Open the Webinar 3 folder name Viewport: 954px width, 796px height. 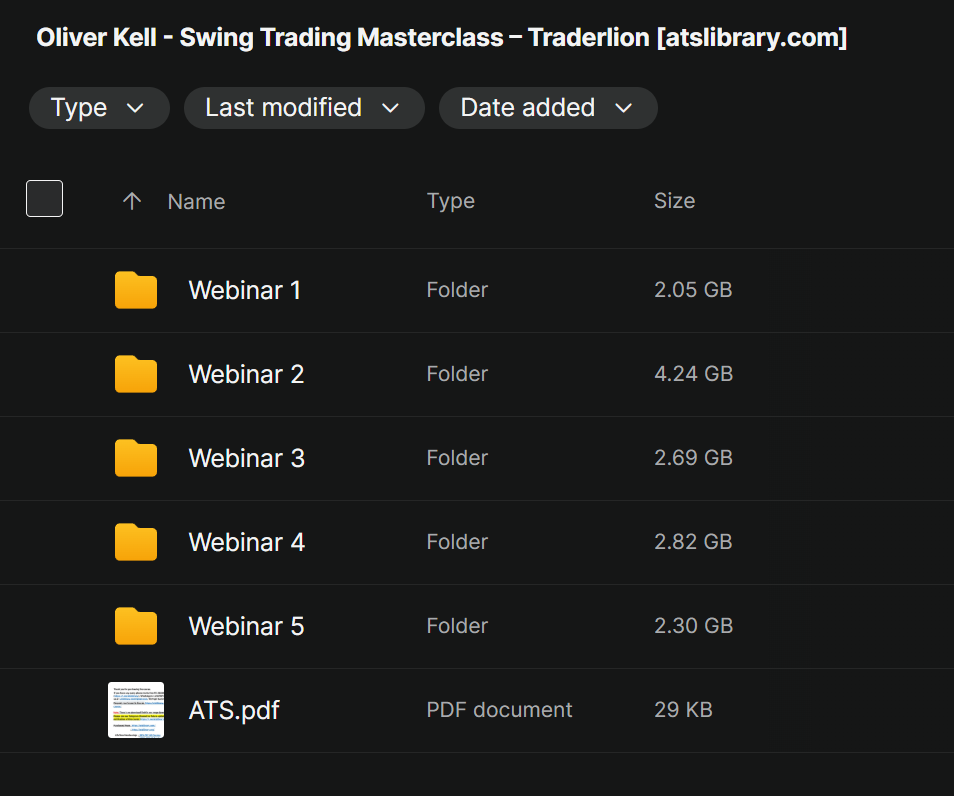(246, 458)
